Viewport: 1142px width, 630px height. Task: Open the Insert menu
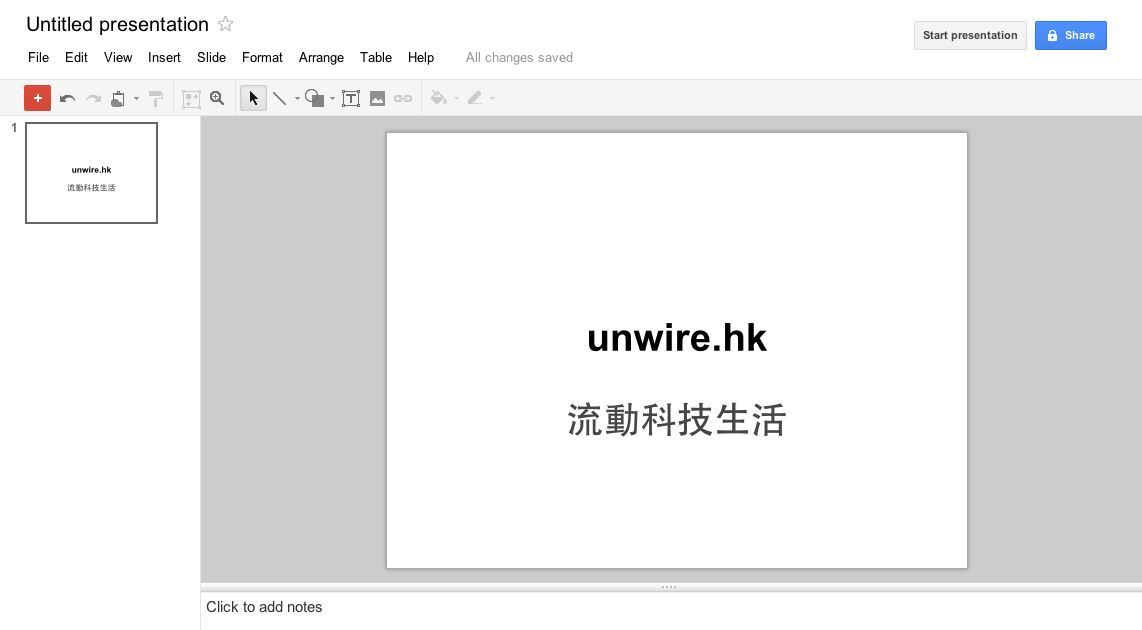click(164, 58)
